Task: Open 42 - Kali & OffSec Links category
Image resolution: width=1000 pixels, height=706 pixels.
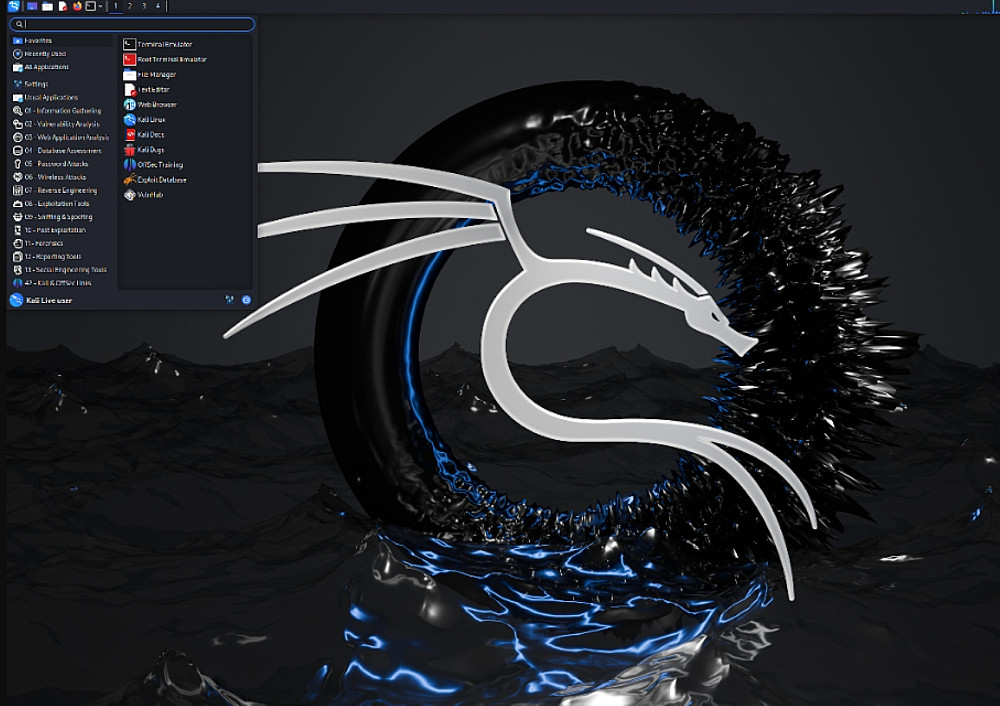Action: click(62, 283)
